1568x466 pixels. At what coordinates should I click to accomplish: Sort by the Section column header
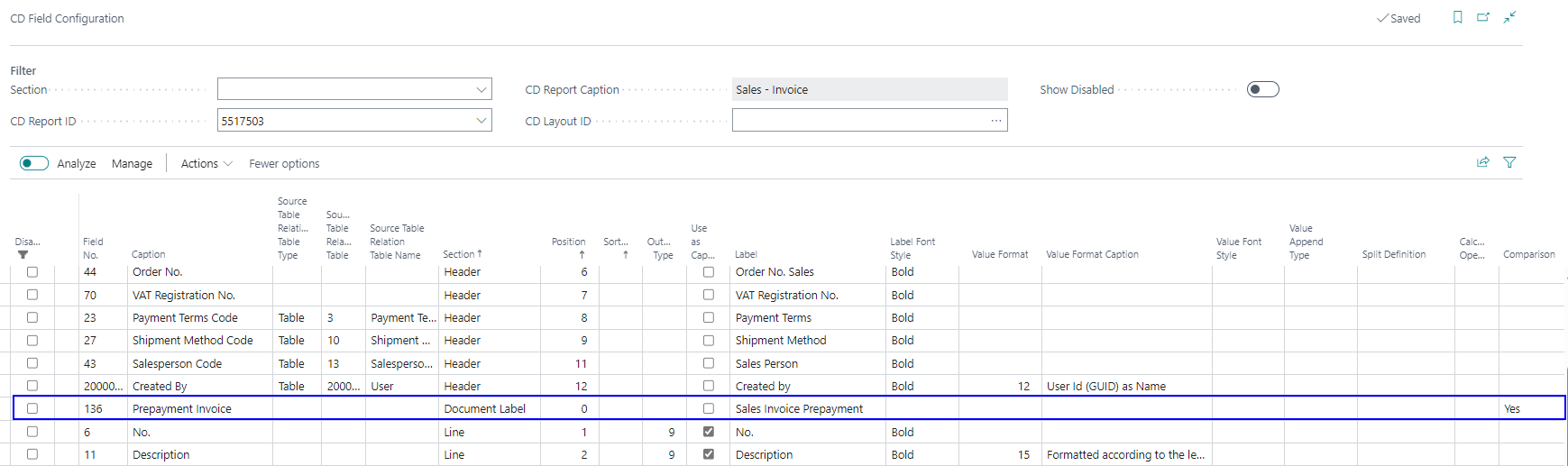pos(463,254)
